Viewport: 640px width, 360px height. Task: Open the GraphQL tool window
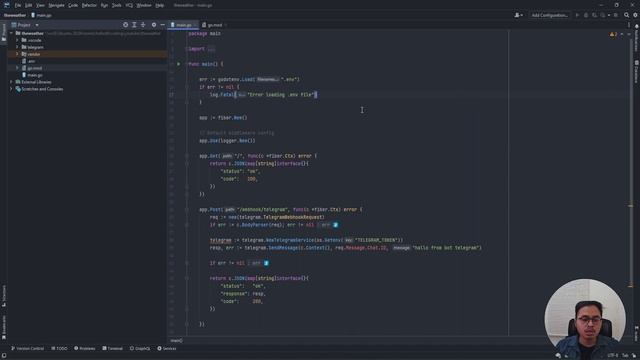pos(140,349)
